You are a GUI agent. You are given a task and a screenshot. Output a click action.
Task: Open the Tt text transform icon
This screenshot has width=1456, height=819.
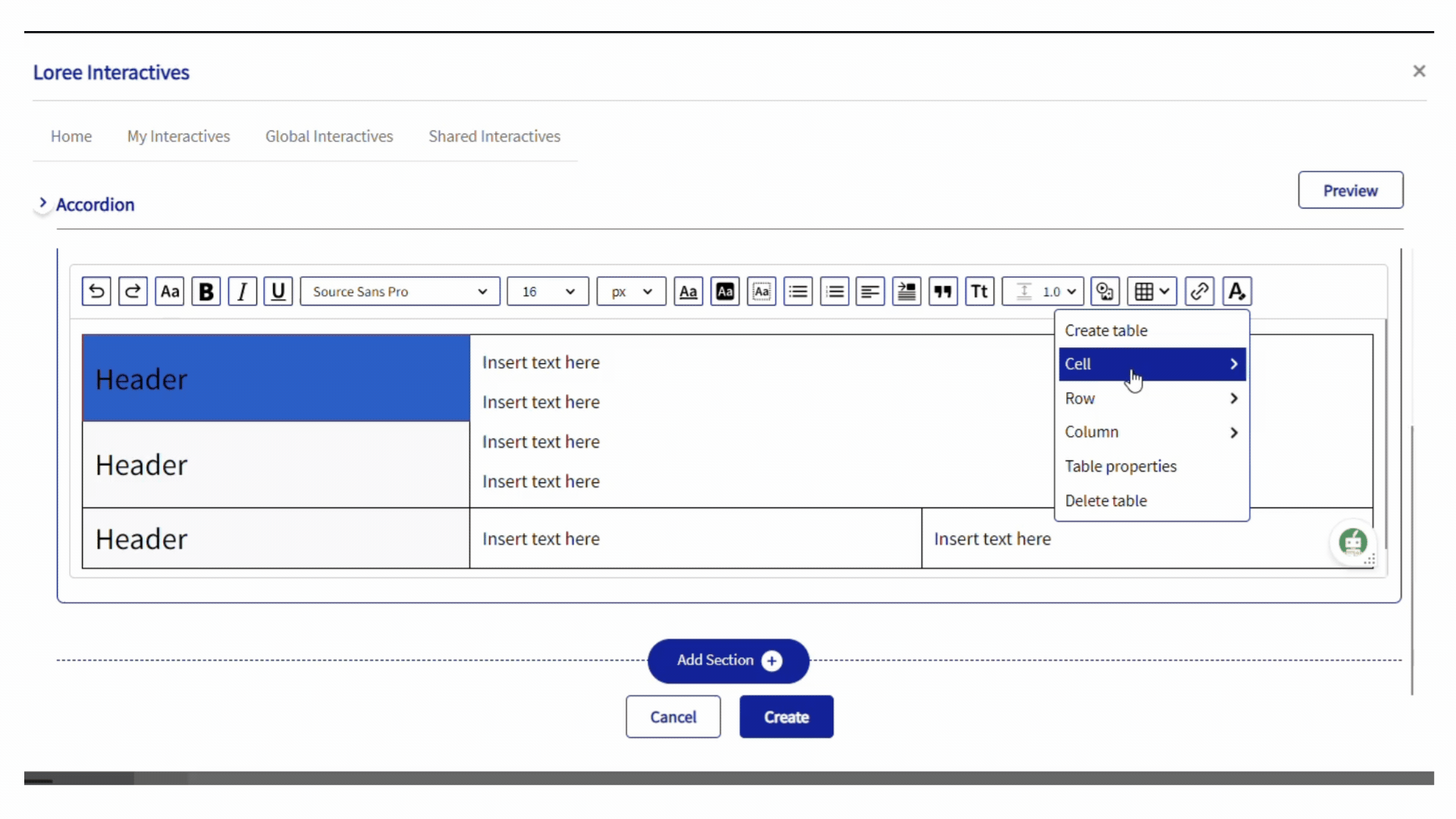[980, 291]
